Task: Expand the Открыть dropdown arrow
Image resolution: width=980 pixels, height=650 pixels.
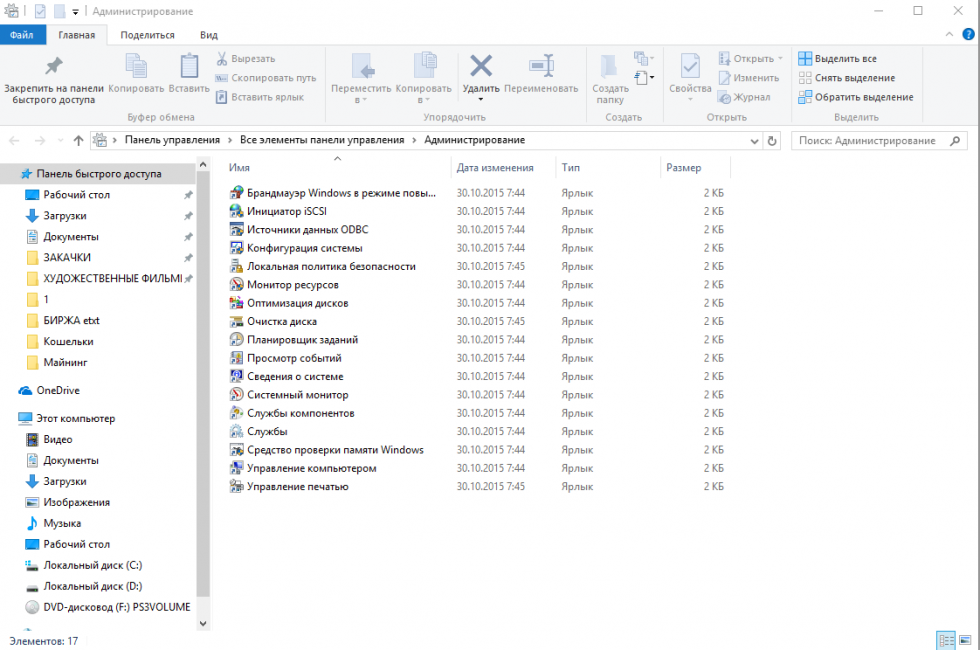Action: click(x=780, y=59)
